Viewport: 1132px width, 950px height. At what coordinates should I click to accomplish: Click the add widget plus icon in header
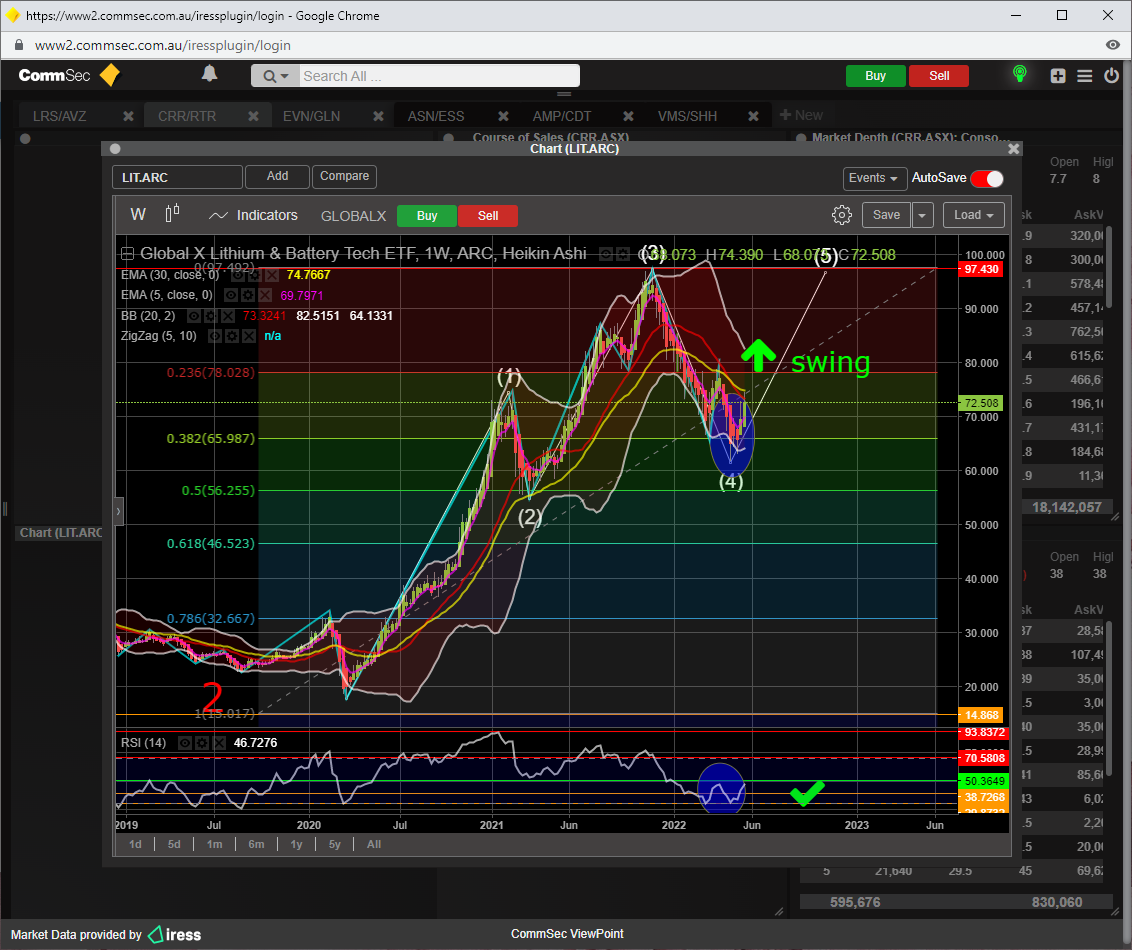coord(1058,76)
